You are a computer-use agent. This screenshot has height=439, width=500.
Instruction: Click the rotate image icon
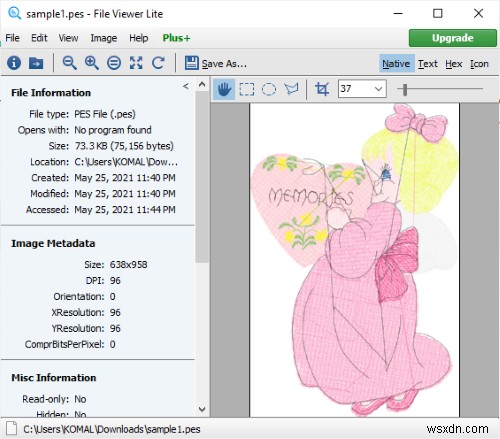point(158,63)
